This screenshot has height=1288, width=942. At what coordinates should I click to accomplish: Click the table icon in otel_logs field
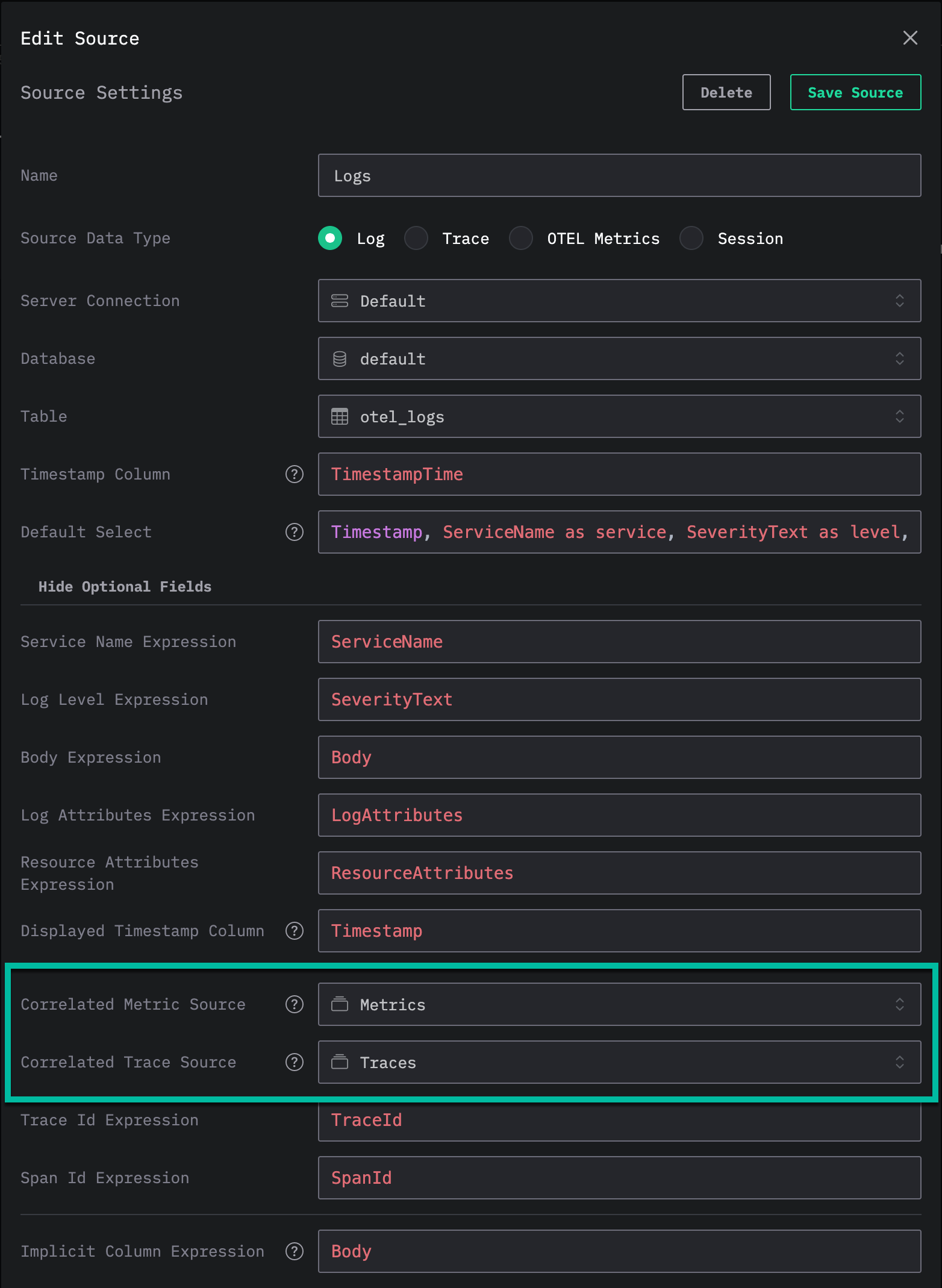pyautogui.click(x=340, y=416)
